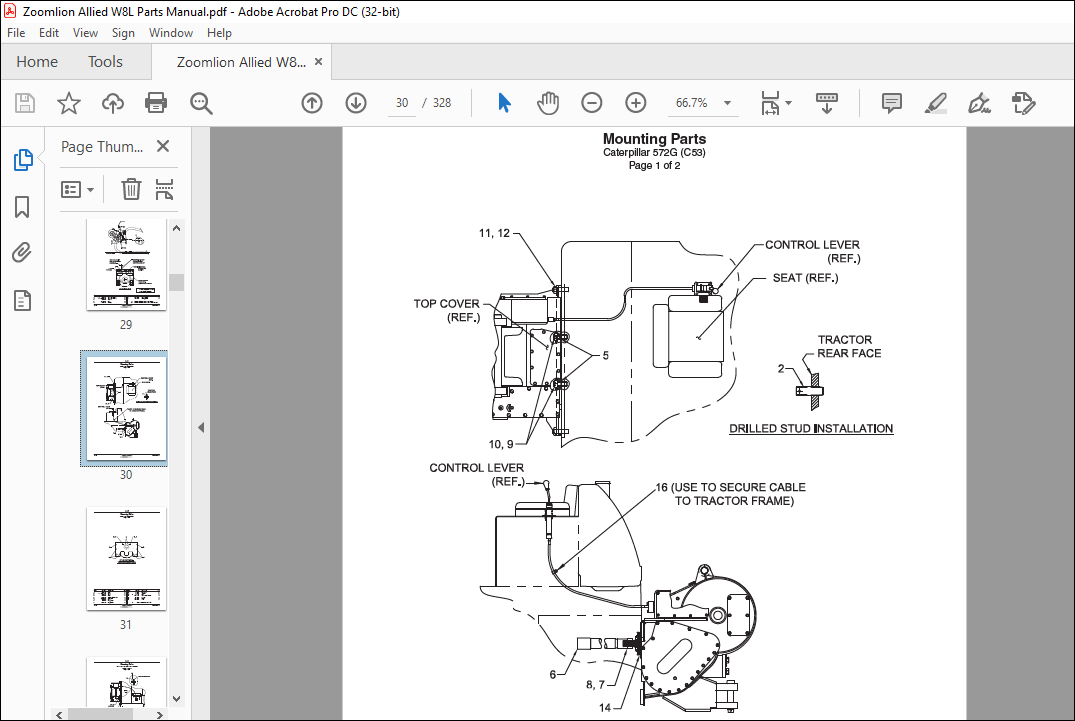Open the Edit menu
Viewport: 1075px width, 721px height.
coord(49,33)
